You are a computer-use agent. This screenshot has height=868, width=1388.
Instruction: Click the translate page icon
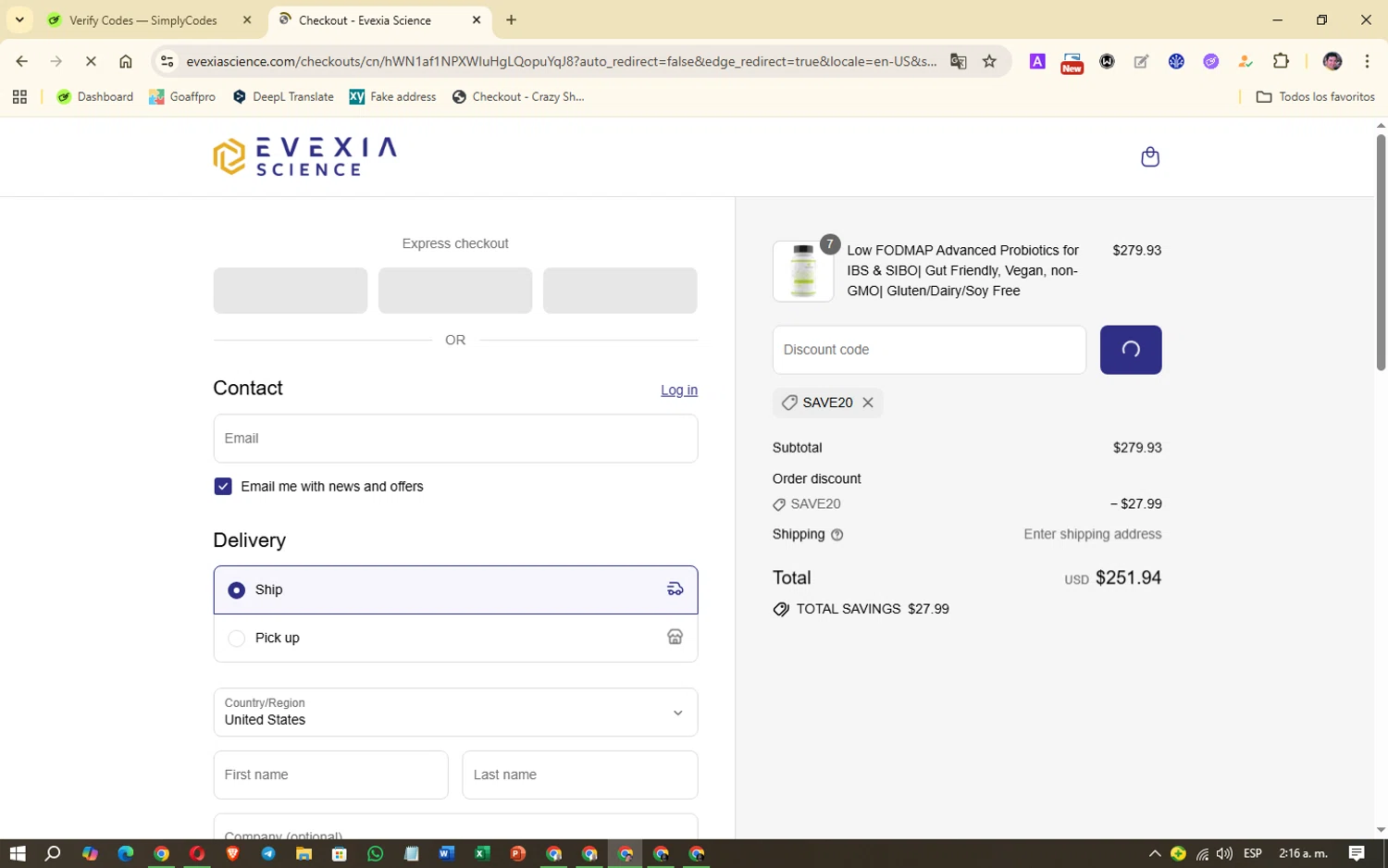coord(959,62)
